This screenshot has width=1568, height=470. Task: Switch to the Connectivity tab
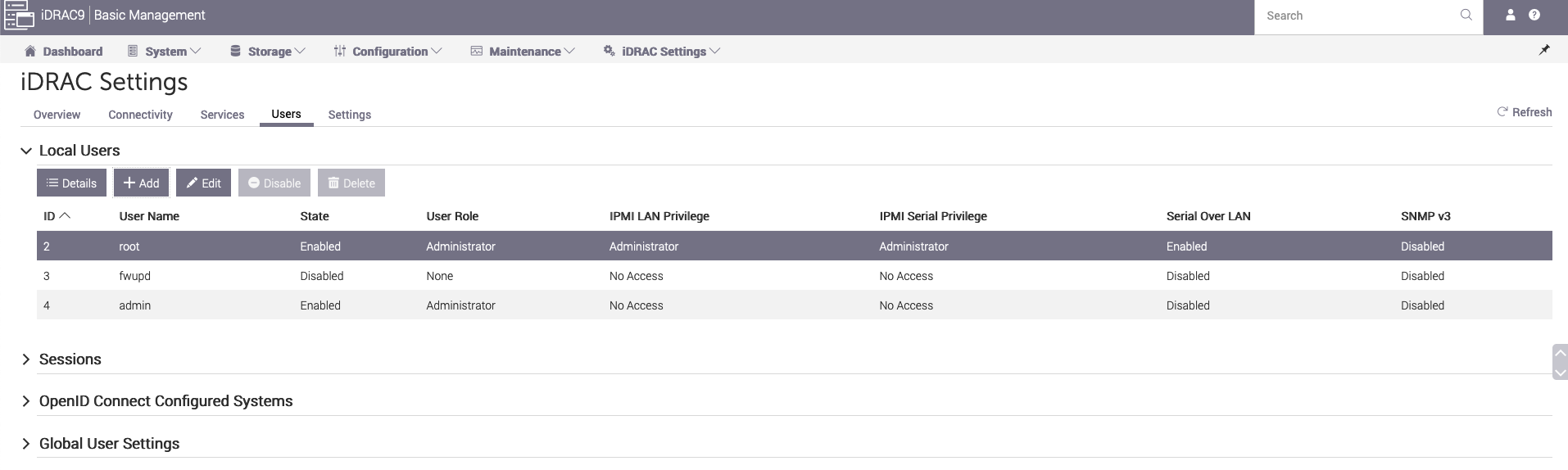140,115
